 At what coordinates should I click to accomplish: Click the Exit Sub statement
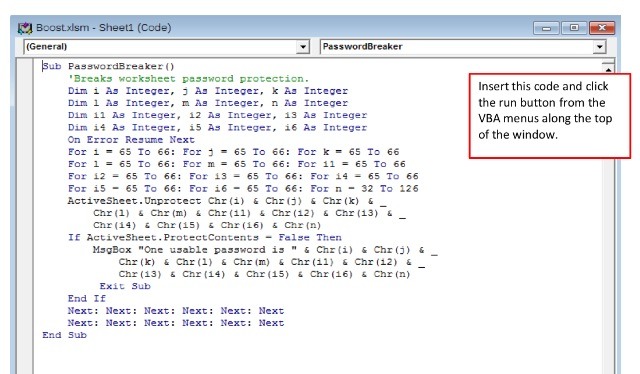[x=125, y=286]
